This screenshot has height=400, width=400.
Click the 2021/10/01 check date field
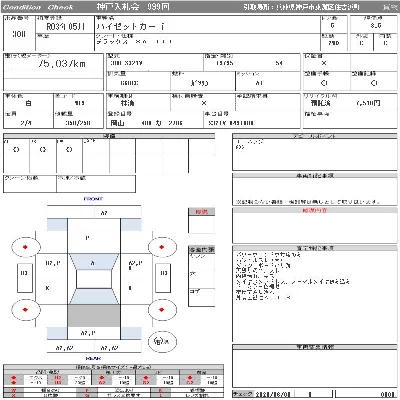pos(272,395)
